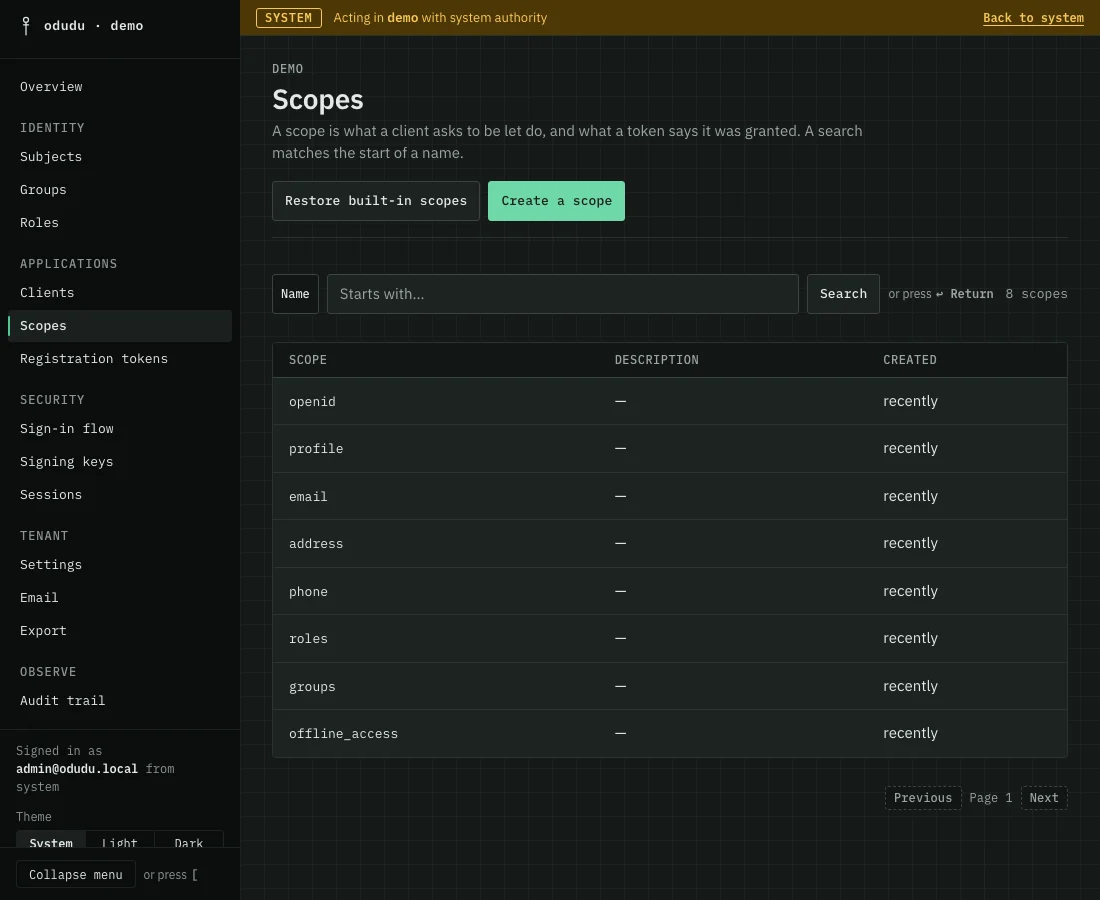1100x900 pixels.
Task: Go to the Next page
Action: click(1044, 798)
